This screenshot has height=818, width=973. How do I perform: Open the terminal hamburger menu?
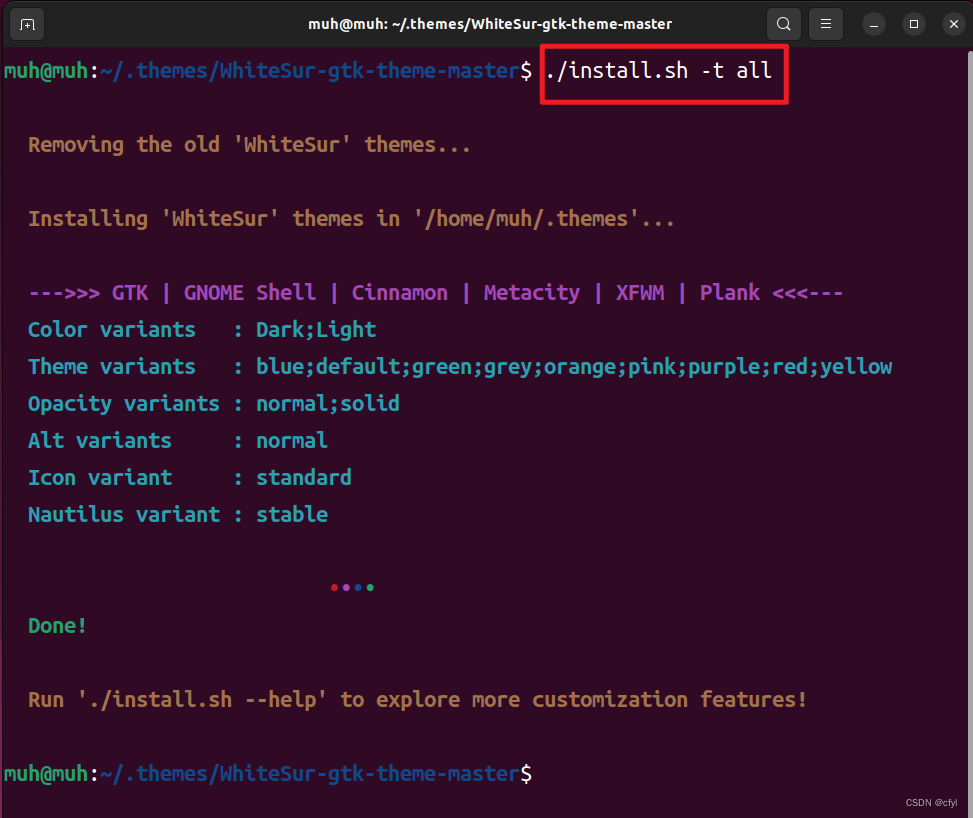coord(825,23)
